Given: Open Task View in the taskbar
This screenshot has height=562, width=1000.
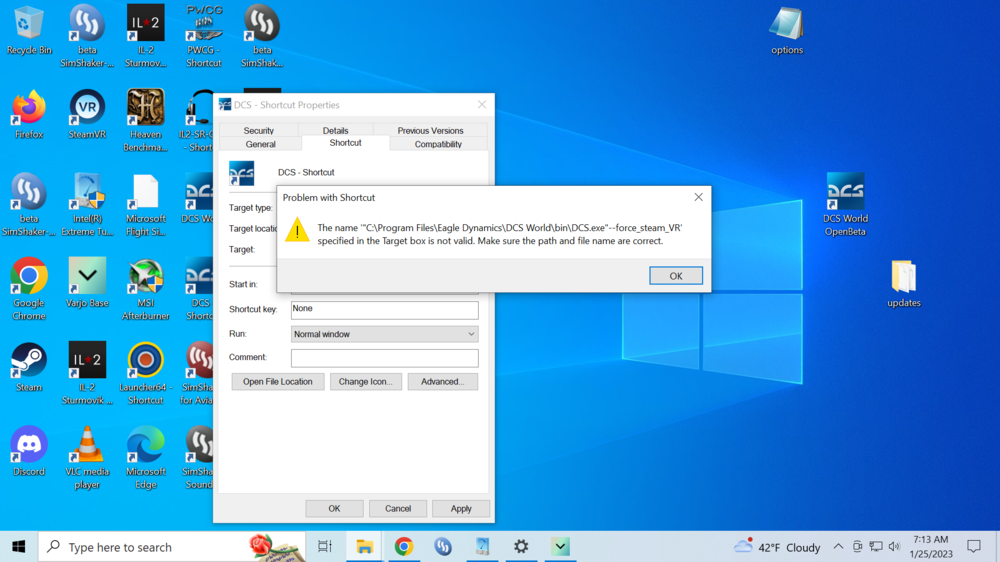Looking at the screenshot, I should [325, 547].
